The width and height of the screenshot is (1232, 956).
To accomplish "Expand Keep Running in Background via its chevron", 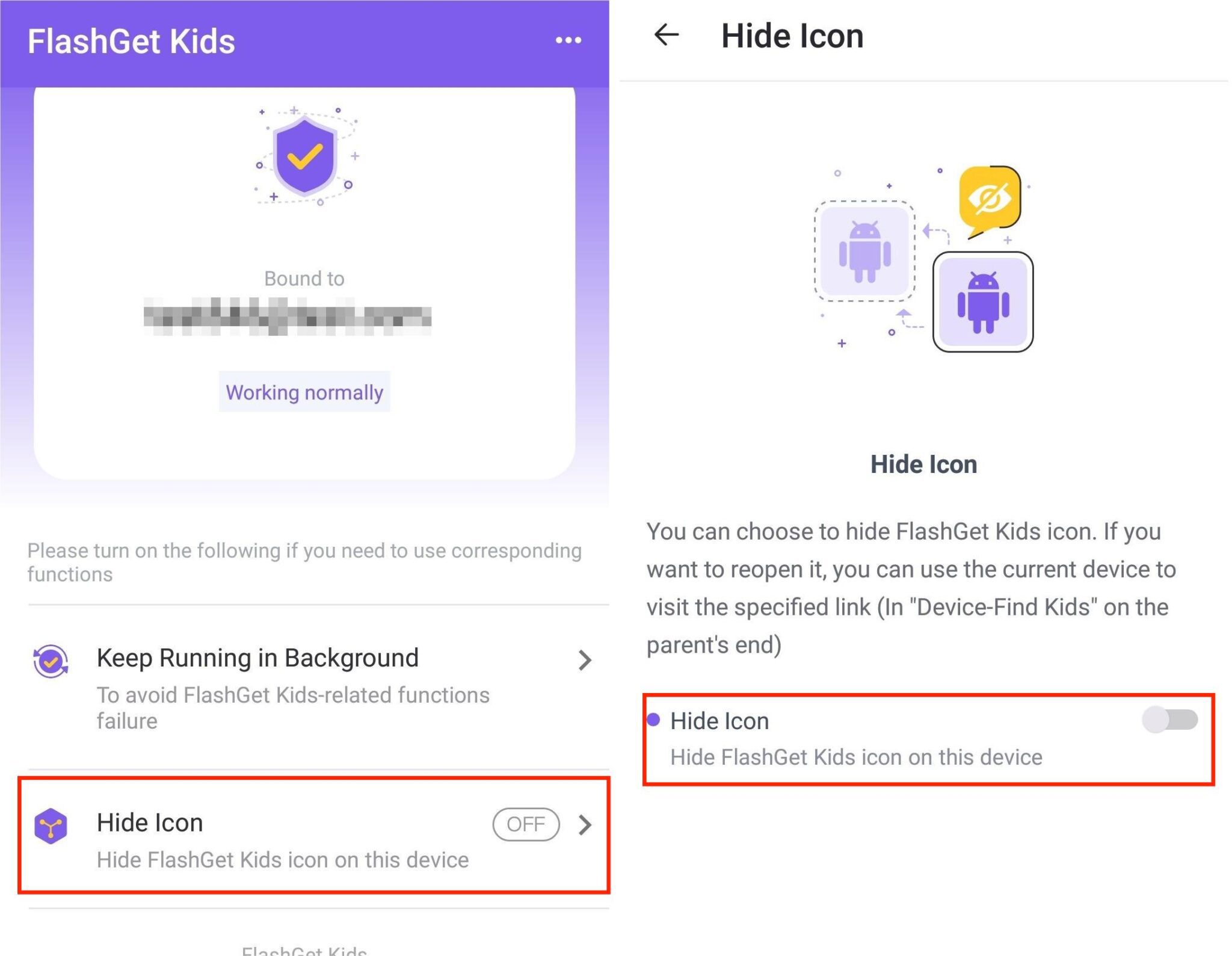I will (585, 661).
